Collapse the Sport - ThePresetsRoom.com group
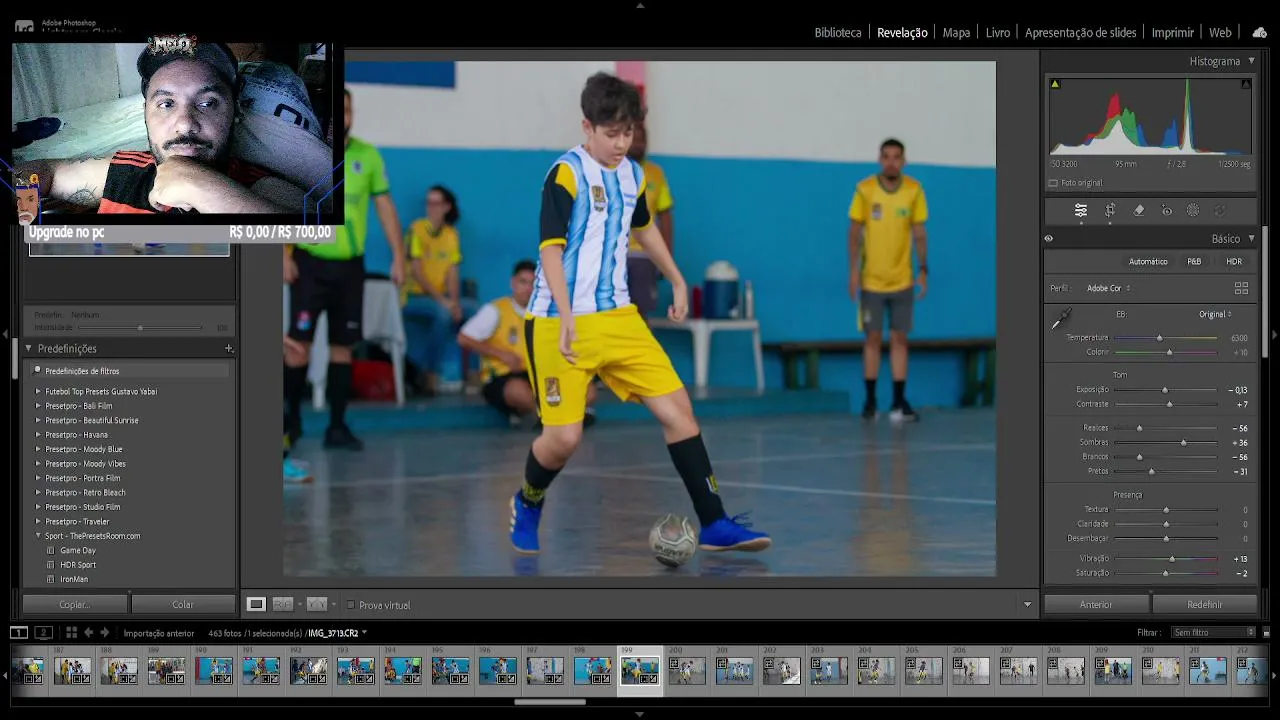This screenshot has width=1280, height=720. pos(38,536)
